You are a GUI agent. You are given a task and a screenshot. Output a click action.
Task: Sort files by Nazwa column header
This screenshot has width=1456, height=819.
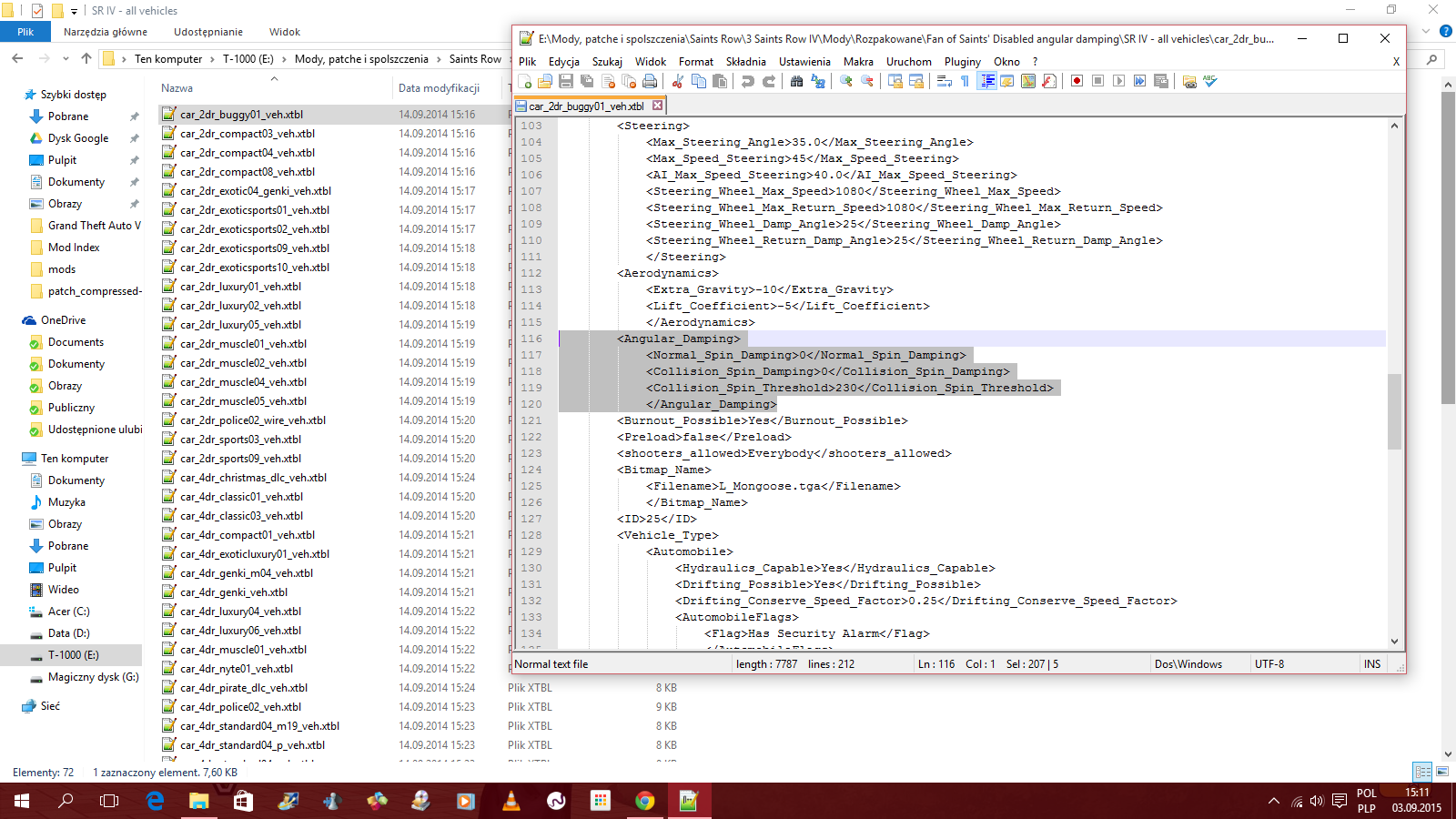(x=177, y=88)
